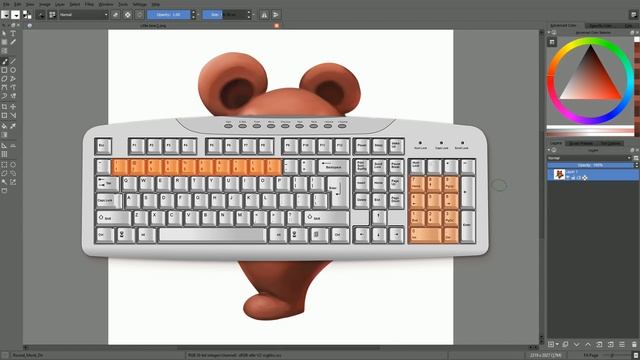640x360 pixels.
Task: Select the Assistant tool
Action: coord(4,145)
